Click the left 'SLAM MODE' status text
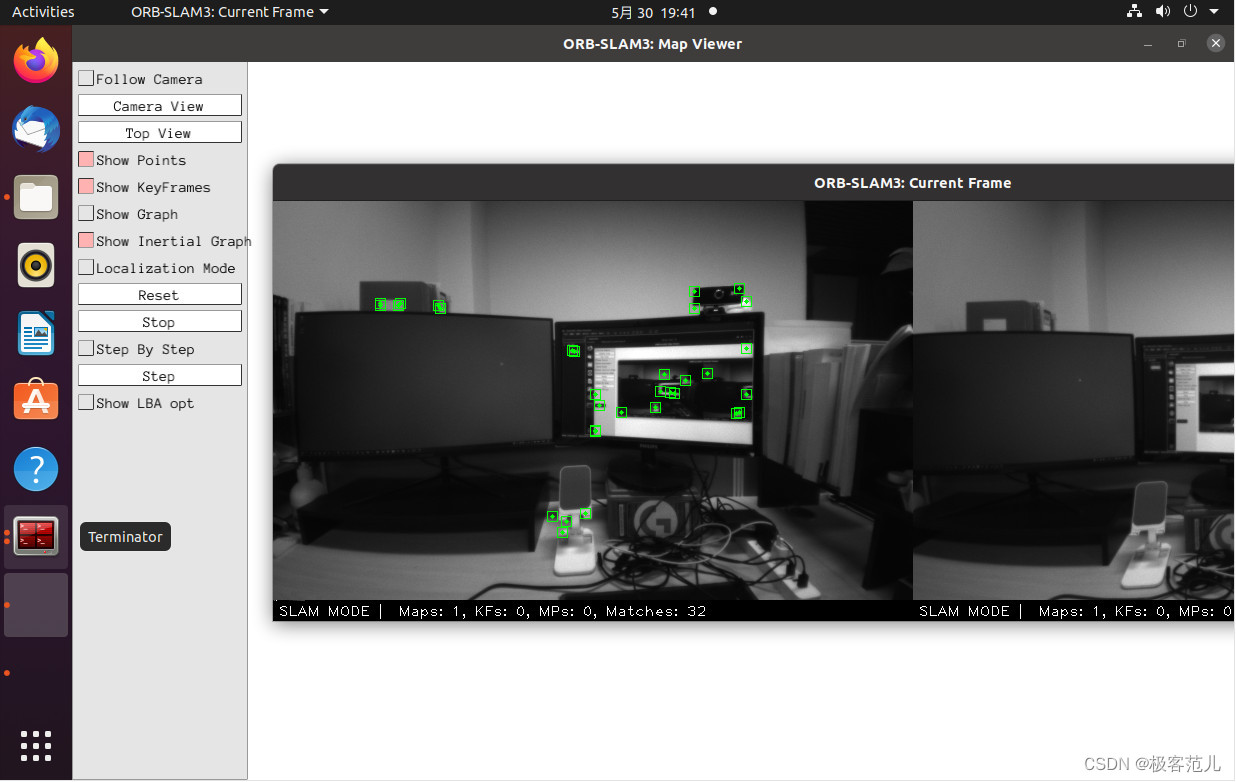 [324, 611]
